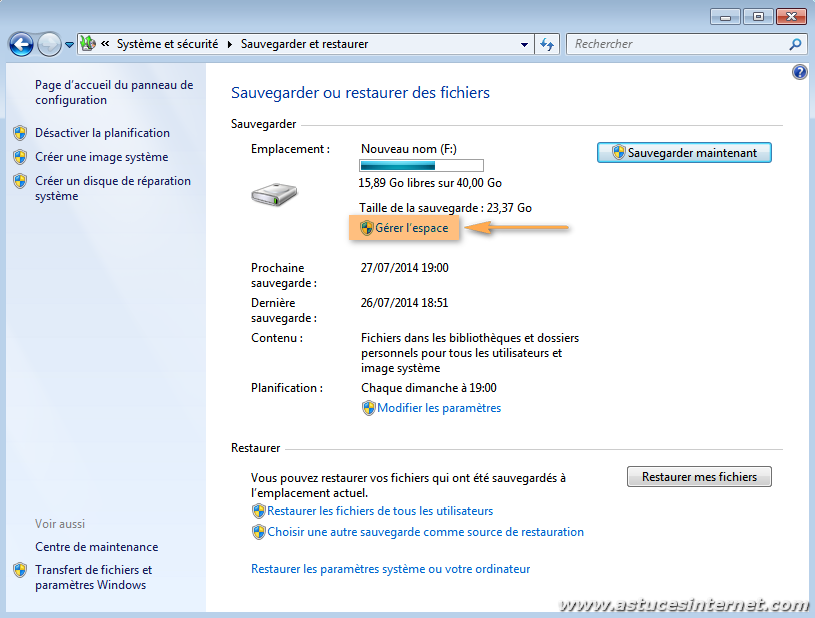Click the back navigation arrow button

[x=21, y=44]
